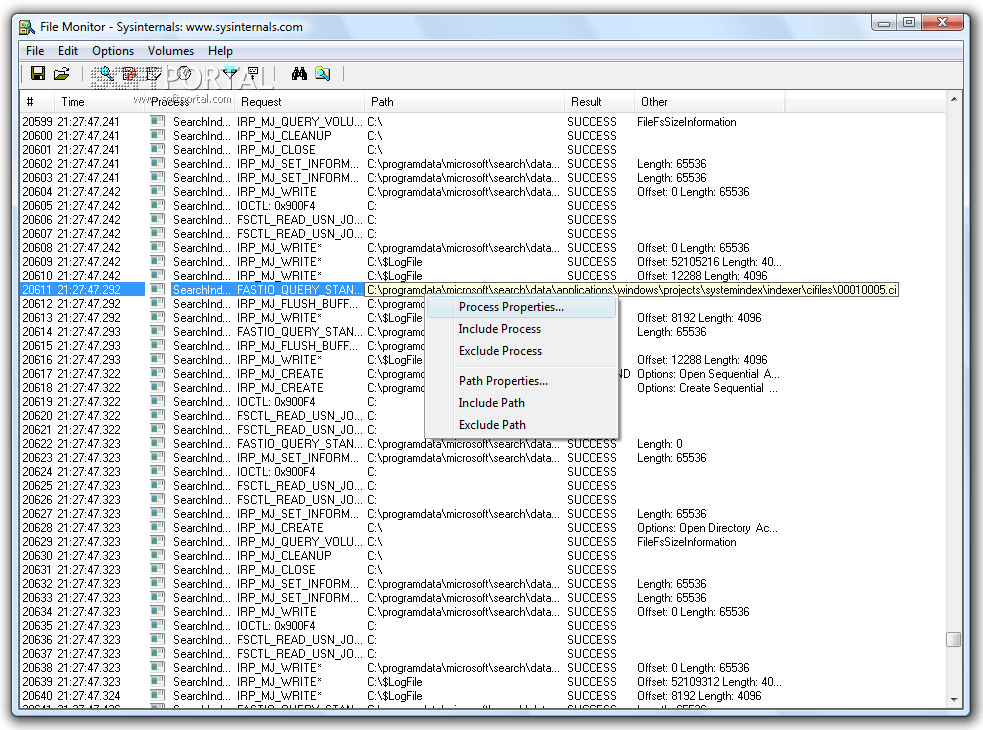This screenshot has width=983, height=730.
Task: Choose Include Path in context menu
Action: 491,403
